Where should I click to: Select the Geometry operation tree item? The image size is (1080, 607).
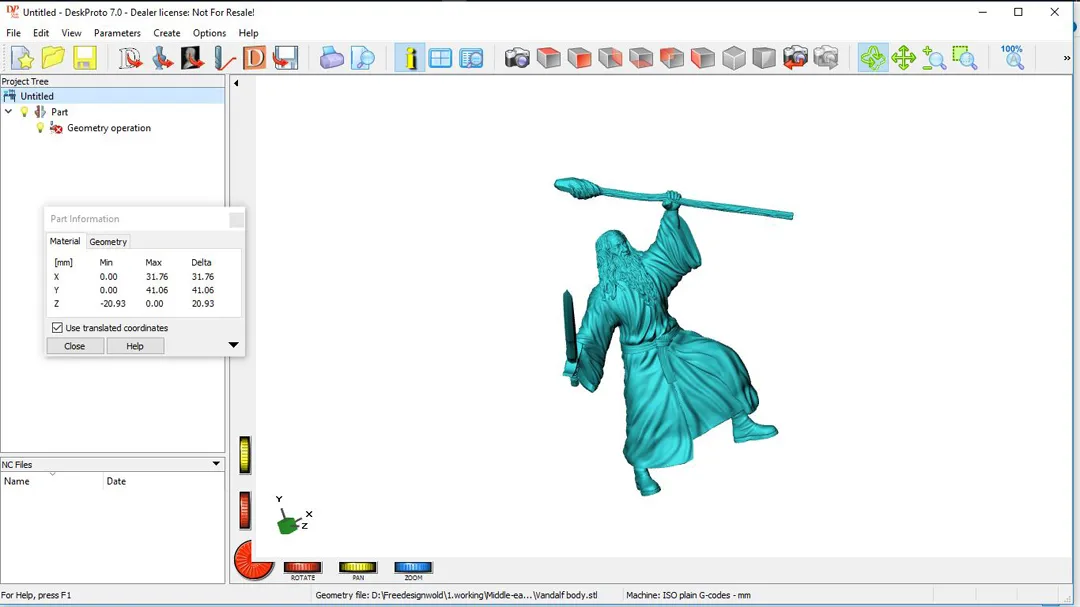point(109,128)
